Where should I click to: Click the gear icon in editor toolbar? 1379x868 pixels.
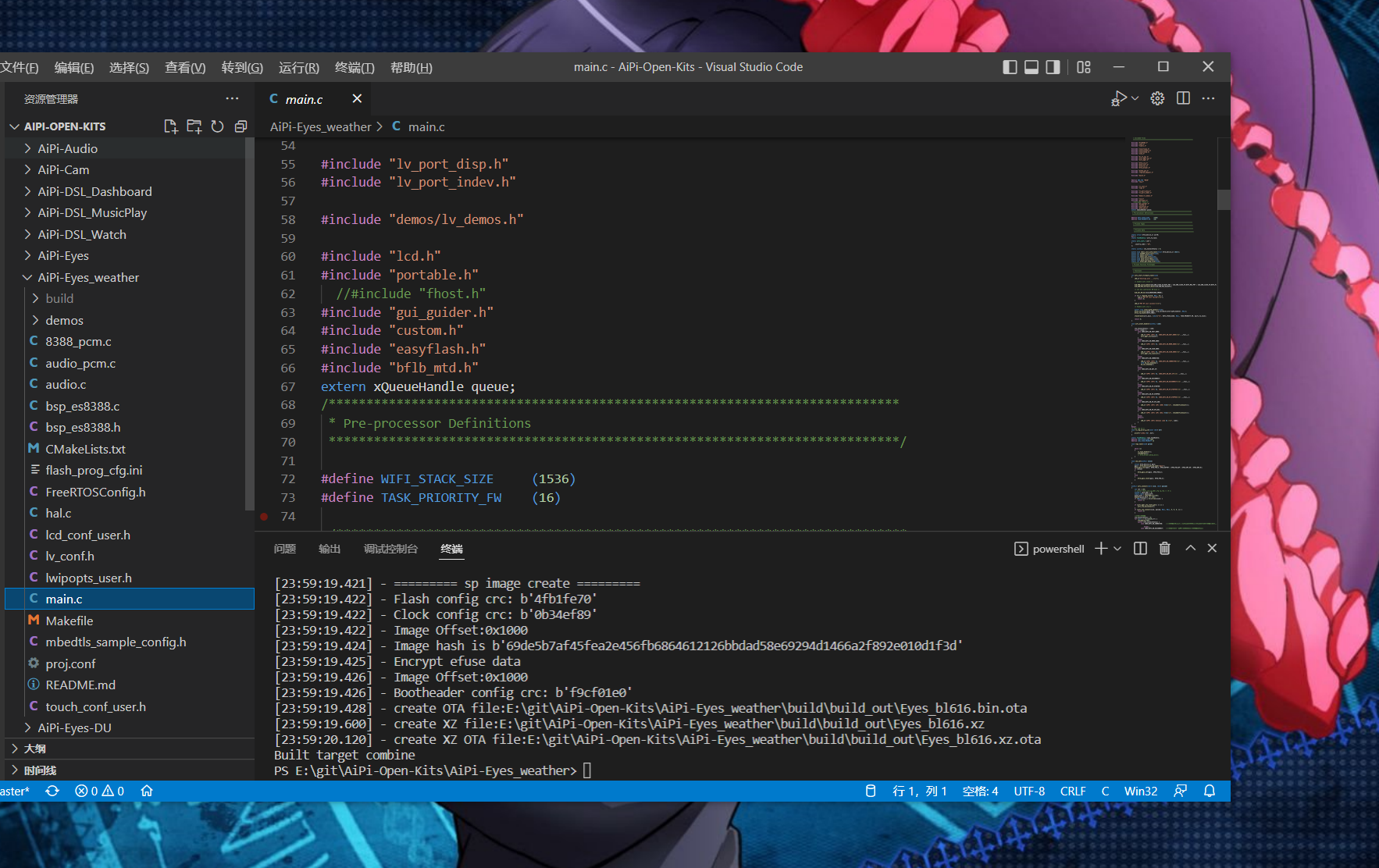(x=1157, y=98)
